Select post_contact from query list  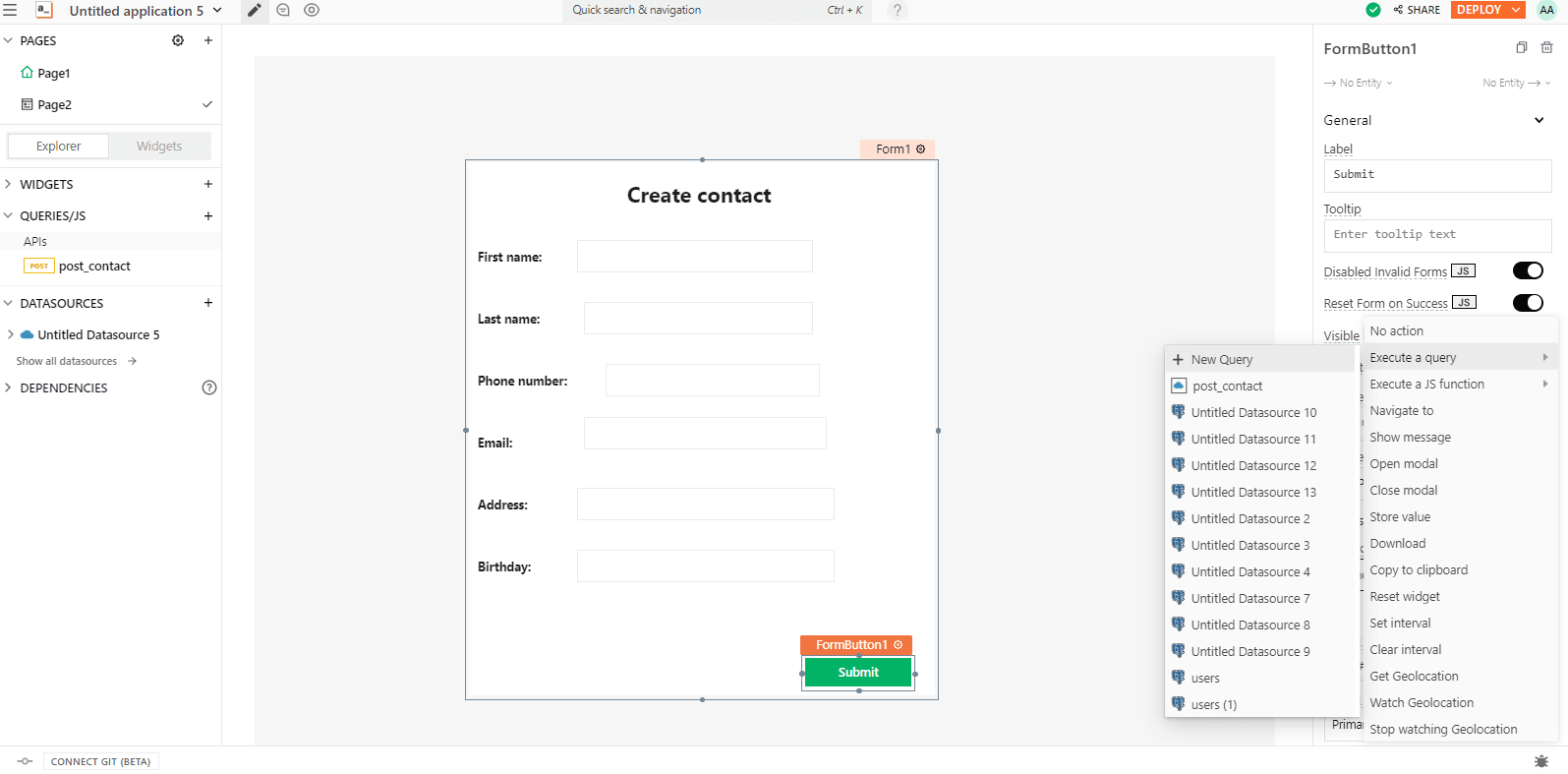(1227, 387)
